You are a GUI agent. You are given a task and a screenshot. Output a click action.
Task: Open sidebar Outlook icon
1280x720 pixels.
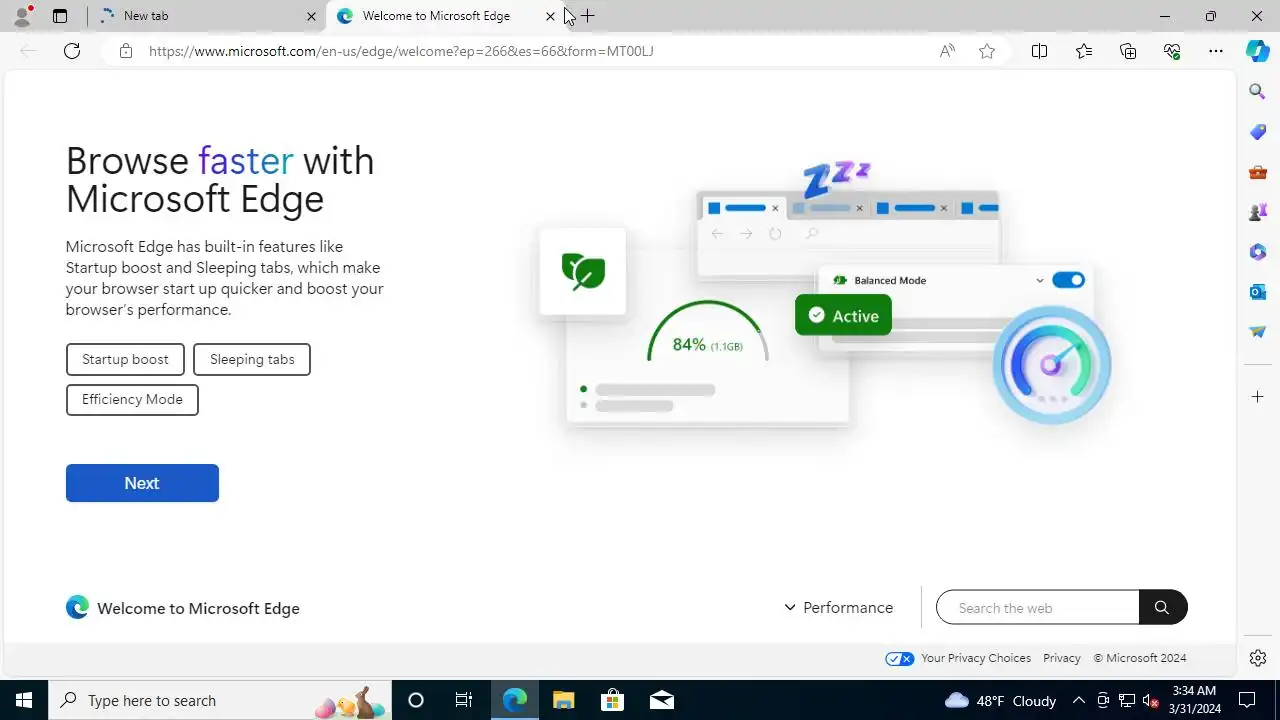coord(1258,291)
